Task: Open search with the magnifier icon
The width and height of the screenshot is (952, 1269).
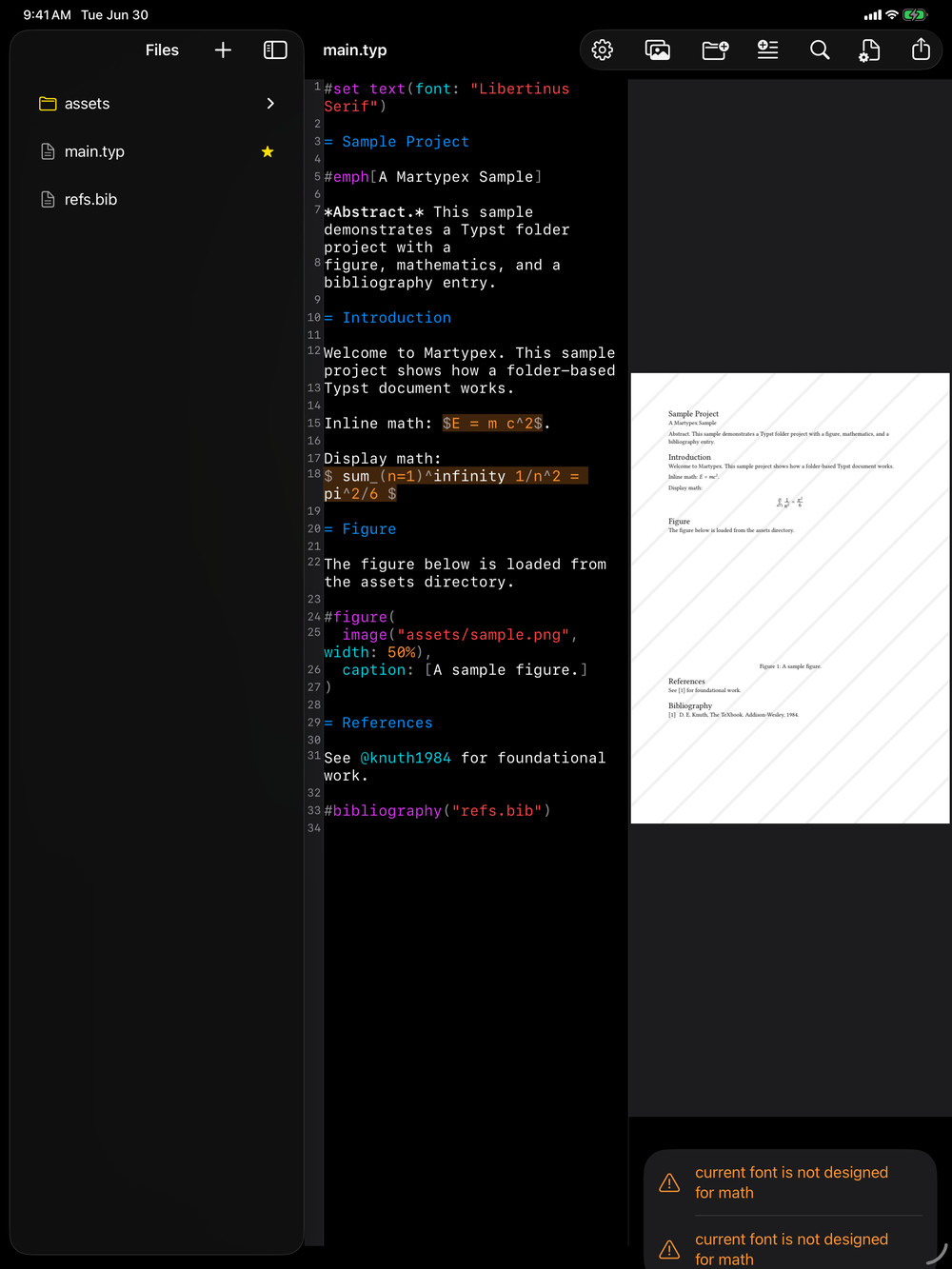Action: coord(820,50)
